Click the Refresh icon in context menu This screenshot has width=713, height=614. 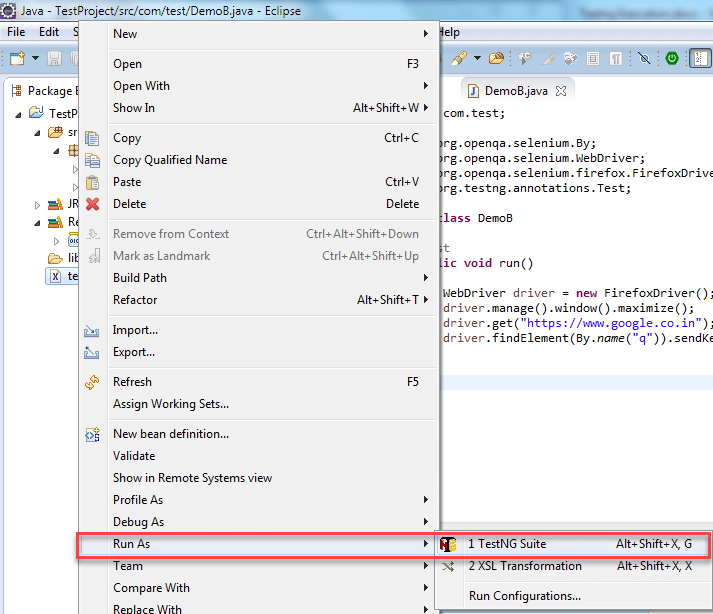(x=93, y=382)
